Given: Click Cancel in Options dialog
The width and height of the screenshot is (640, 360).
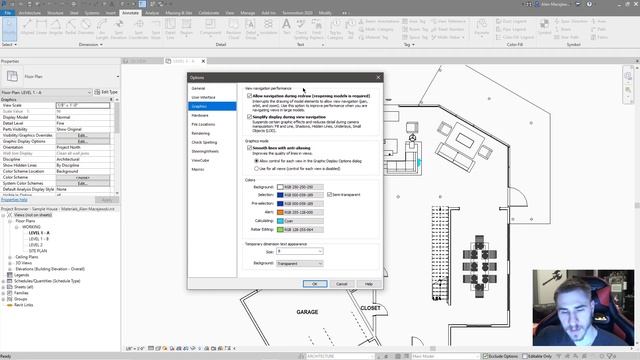Looking at the screenshot, I should click(342, 284).
